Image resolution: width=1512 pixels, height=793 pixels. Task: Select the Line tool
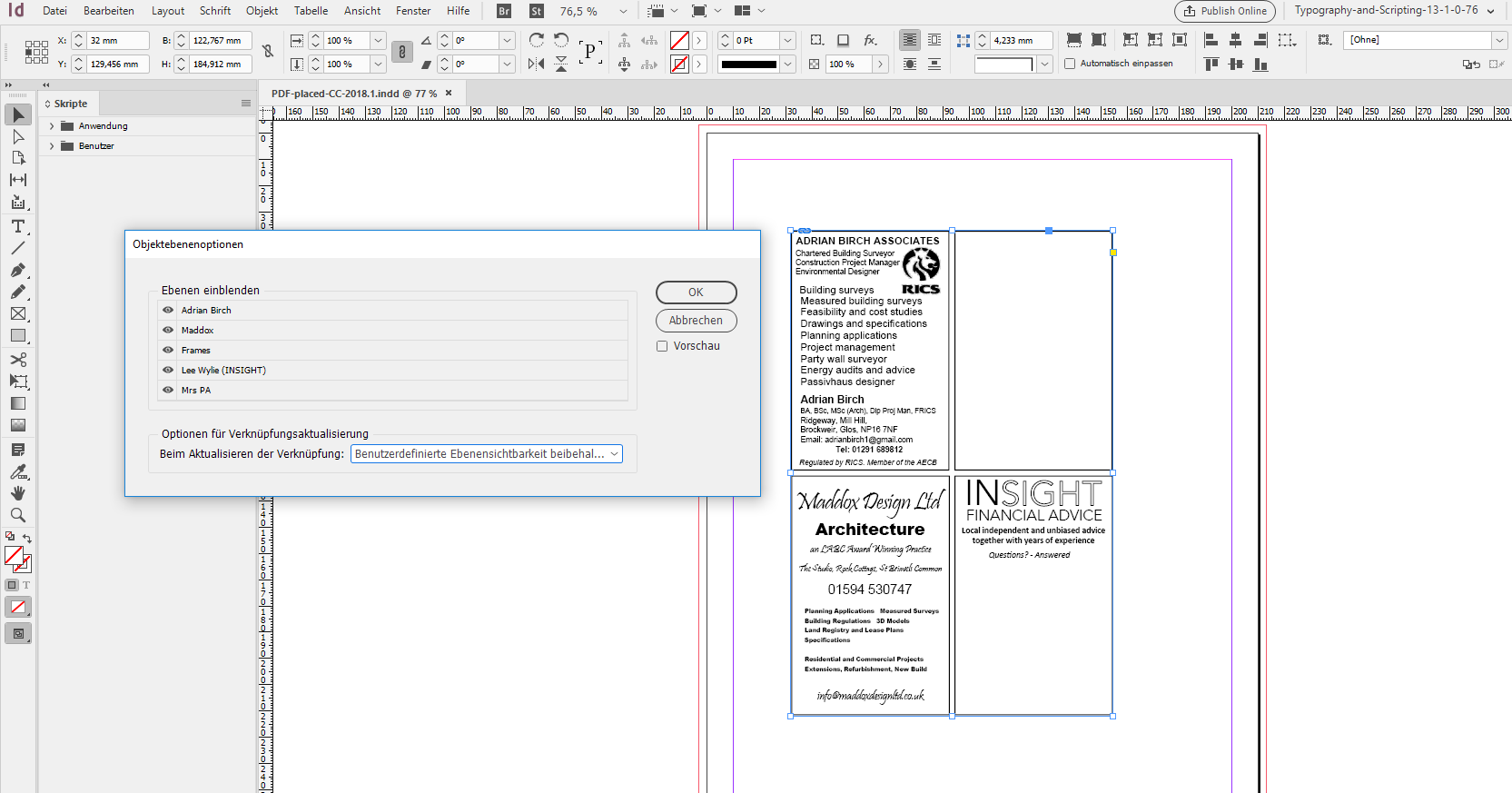click(x=18, y=248)
